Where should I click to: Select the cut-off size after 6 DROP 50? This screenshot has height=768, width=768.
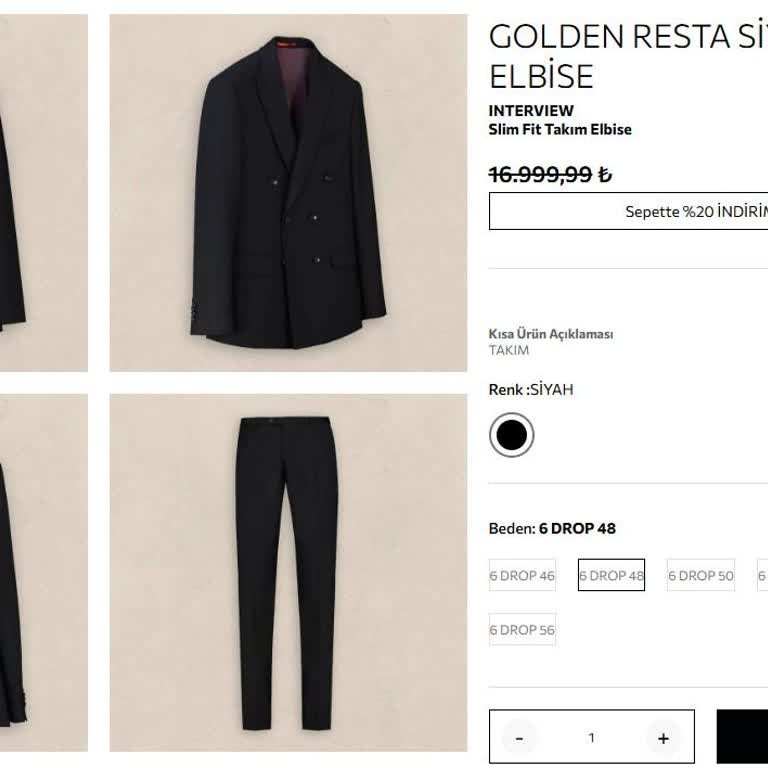pos(762,575)
